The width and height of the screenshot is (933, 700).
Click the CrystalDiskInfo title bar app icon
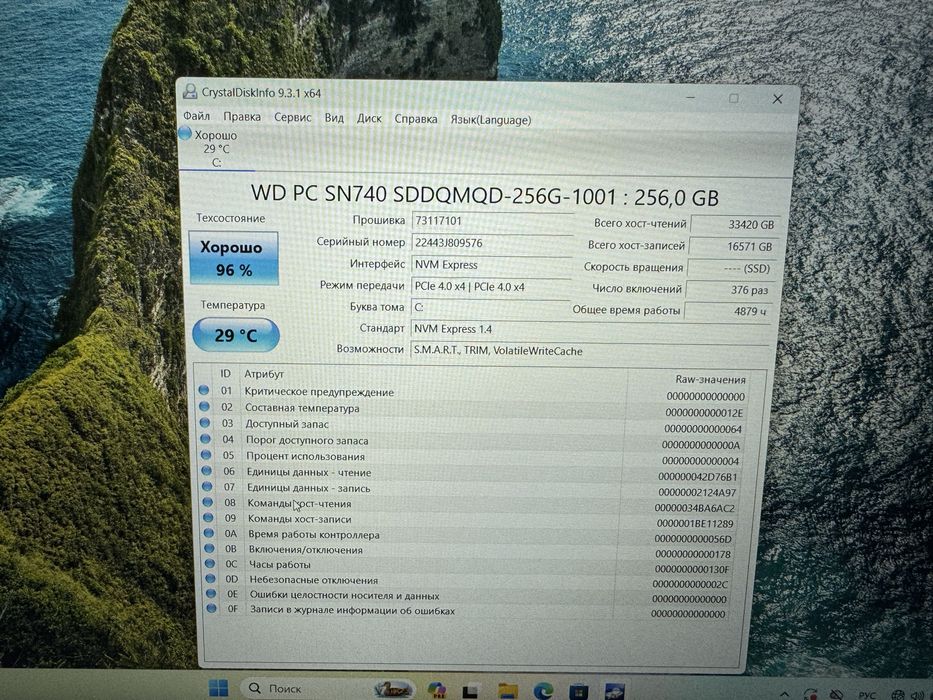[x=190, y=92]
